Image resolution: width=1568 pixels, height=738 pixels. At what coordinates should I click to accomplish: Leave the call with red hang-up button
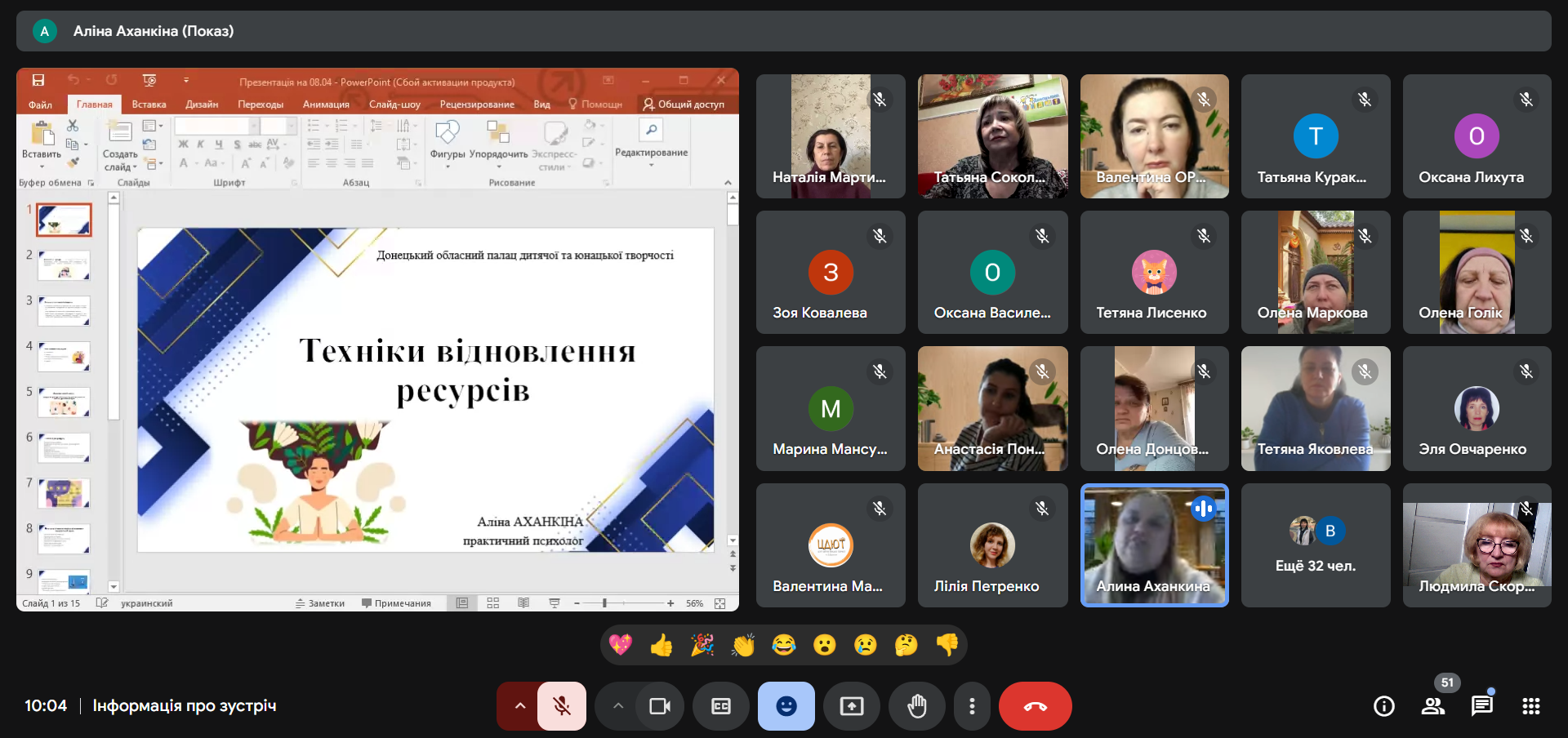coord(1036,706)
